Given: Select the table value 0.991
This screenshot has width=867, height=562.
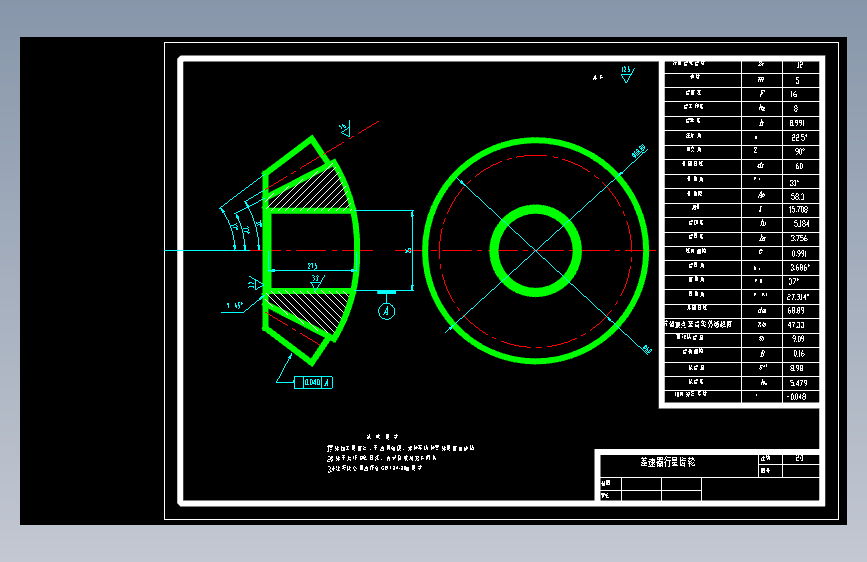Looking at the screenshot, I should point(799,253).
